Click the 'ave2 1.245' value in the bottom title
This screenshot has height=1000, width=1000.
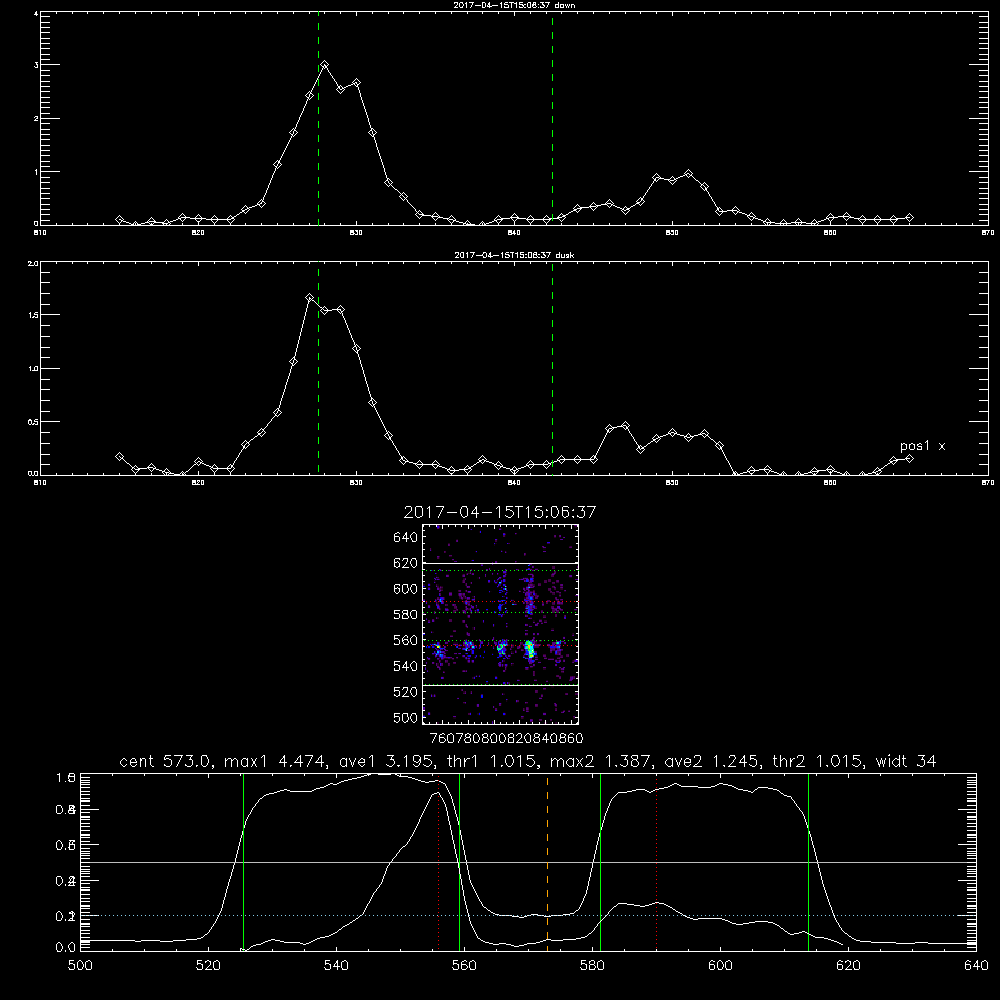(x=711, y=761)
